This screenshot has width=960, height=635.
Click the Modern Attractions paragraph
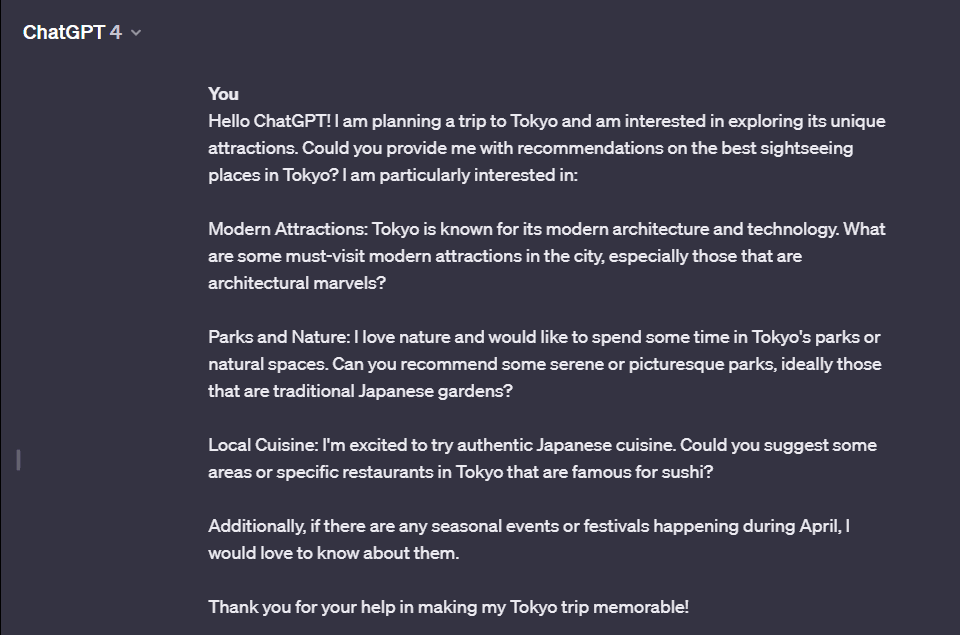tap(545, 255)
